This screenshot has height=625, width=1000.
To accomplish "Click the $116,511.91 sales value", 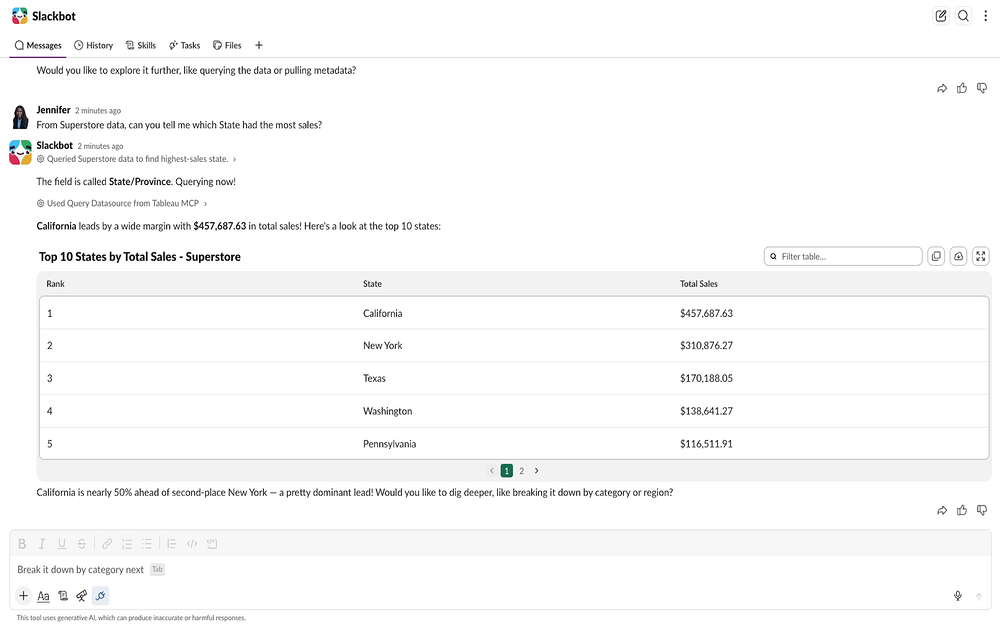I will click(x=706, y=444).
